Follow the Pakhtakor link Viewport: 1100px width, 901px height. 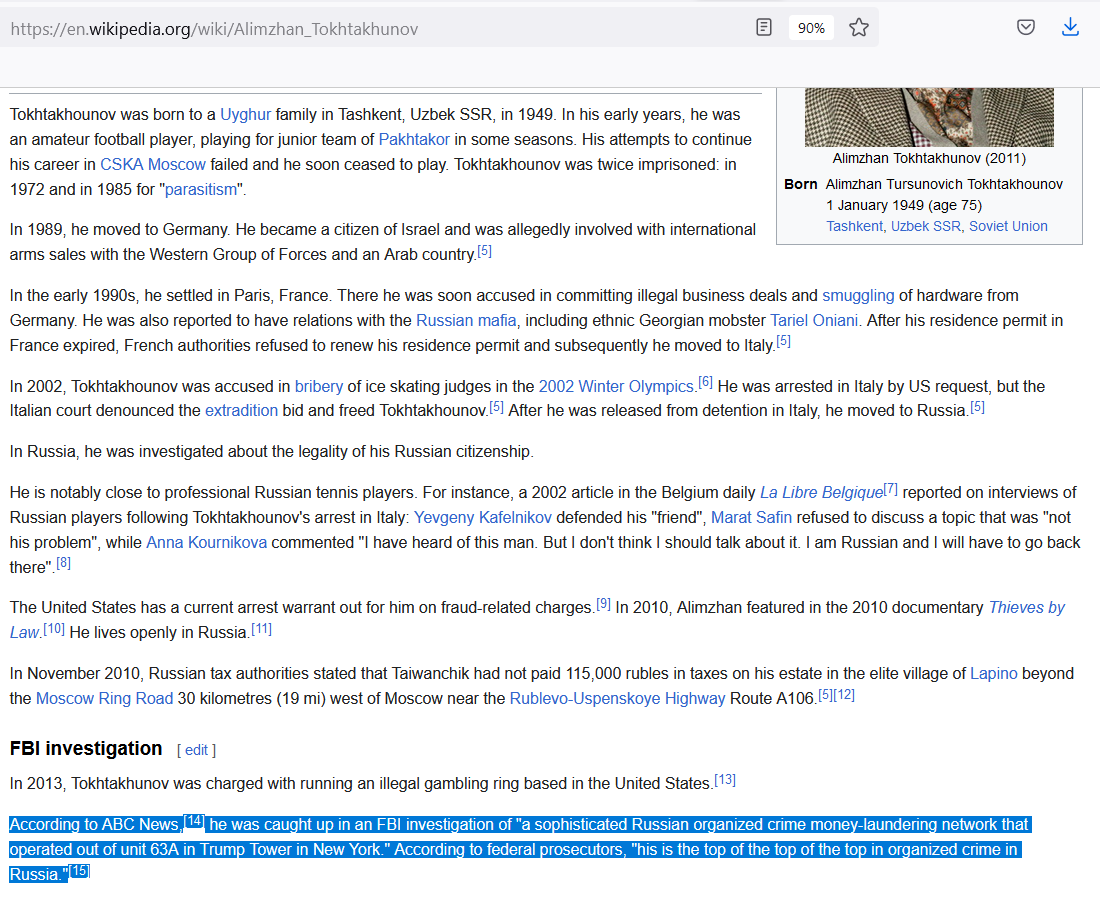(x=414, y=140)
